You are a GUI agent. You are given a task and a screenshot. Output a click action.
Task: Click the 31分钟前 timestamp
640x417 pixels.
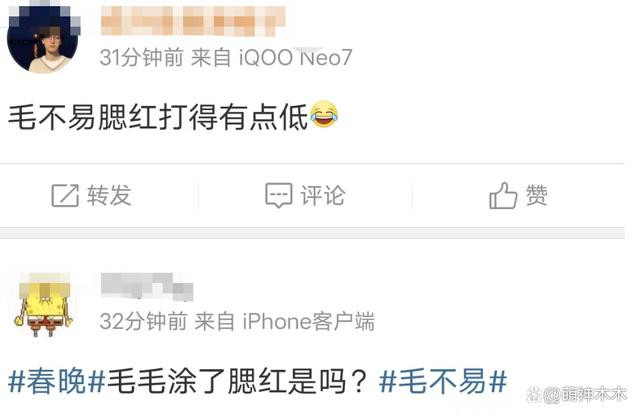click(x=141, y=58)
